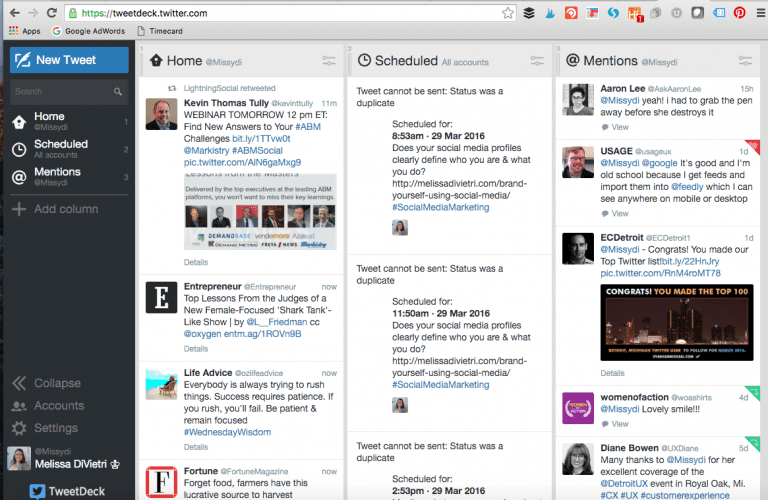
Task: Open the Chrome hamburger menu
Action: (761, 13)
